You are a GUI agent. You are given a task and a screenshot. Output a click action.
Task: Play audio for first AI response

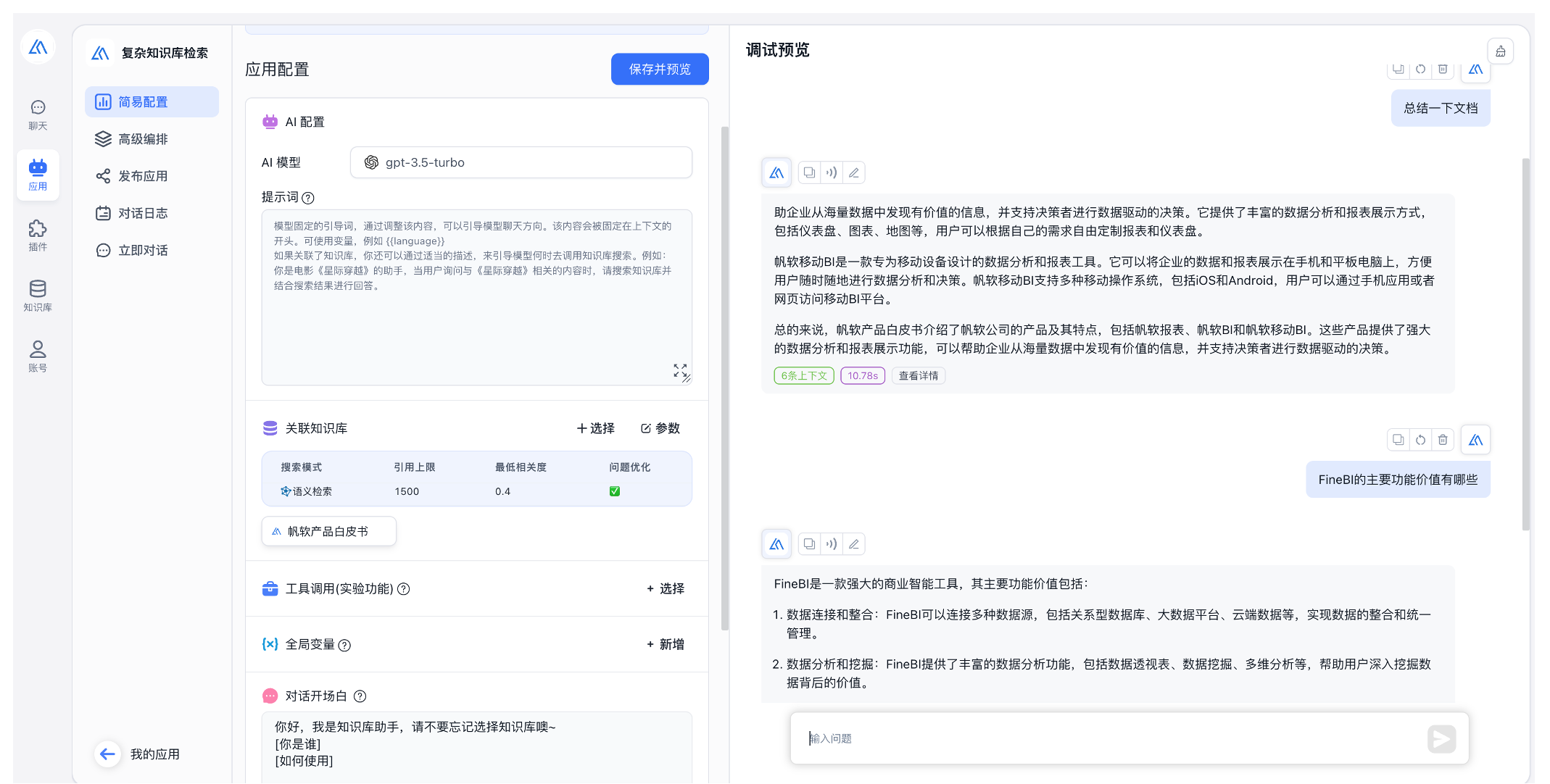coord(832,172)
